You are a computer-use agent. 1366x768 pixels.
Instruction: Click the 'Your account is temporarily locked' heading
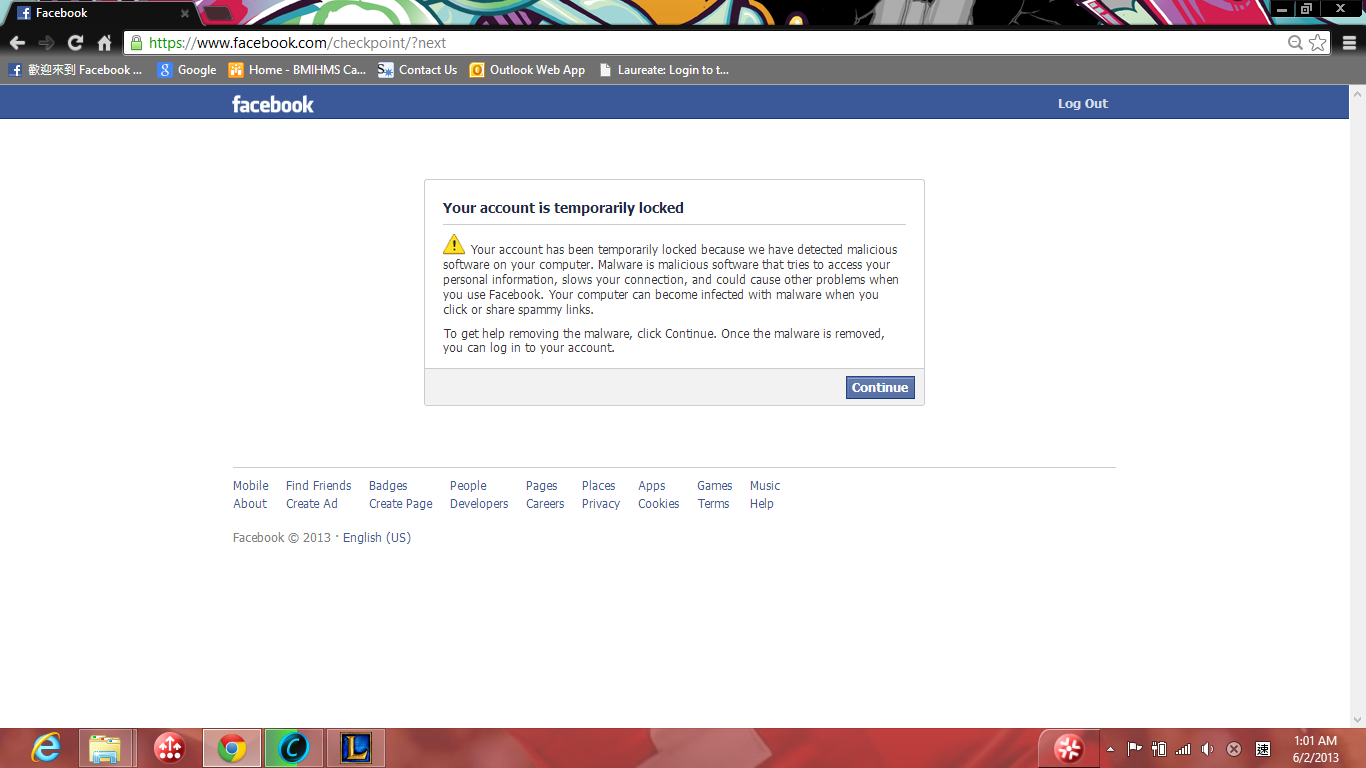(x=563, y=208)
